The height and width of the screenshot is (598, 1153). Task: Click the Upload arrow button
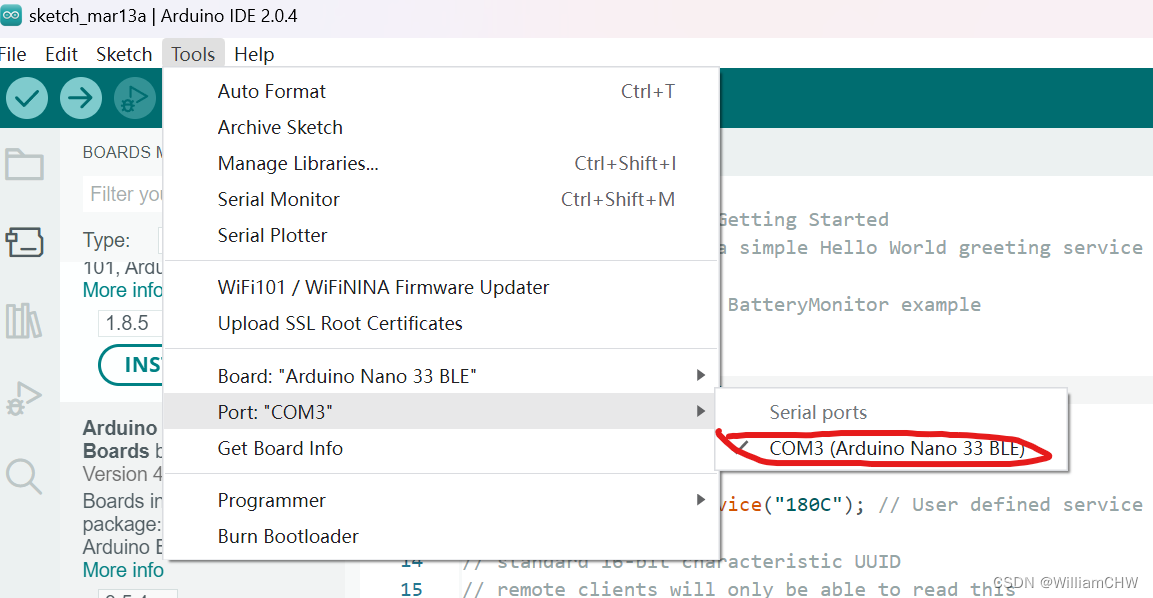[81, 98]
